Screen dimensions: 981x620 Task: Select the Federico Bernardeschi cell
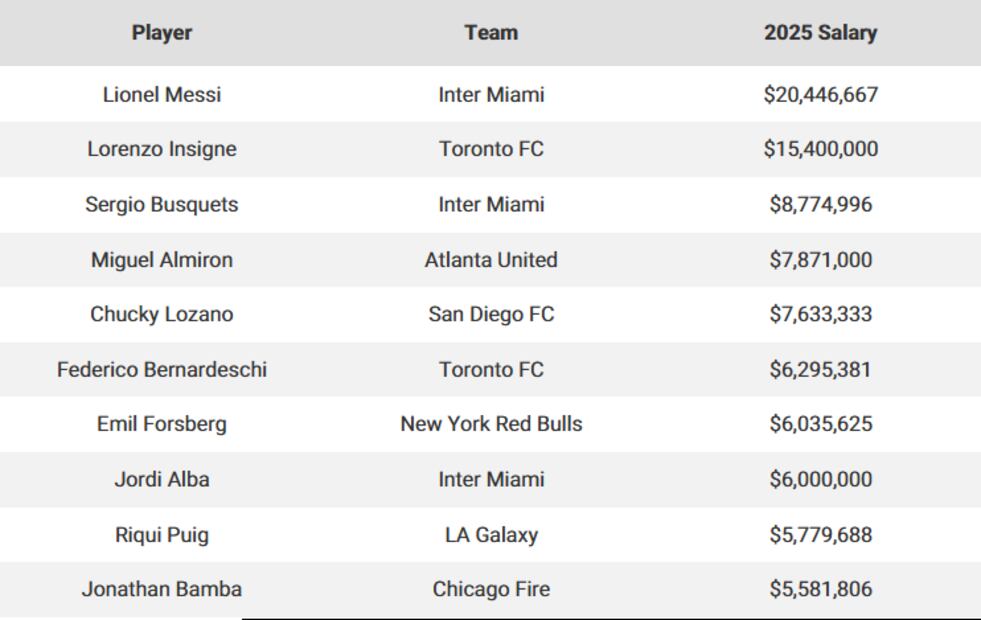pyautogui.click(x=161, y=370)
